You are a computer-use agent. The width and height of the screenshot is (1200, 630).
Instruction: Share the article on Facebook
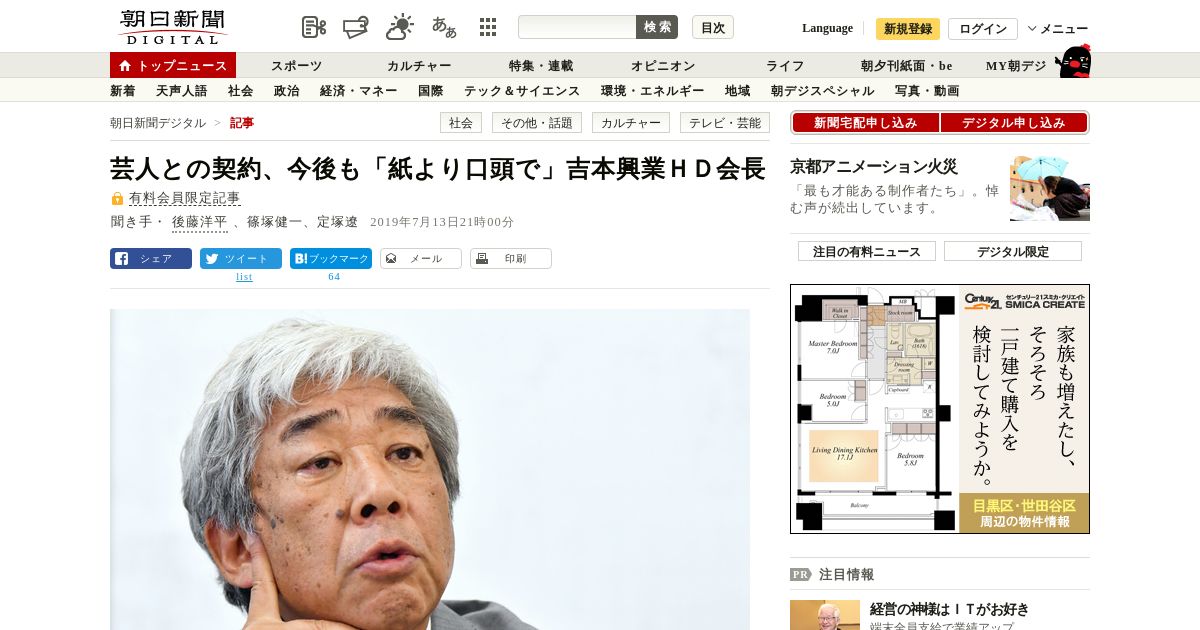[x=151, y=258]
